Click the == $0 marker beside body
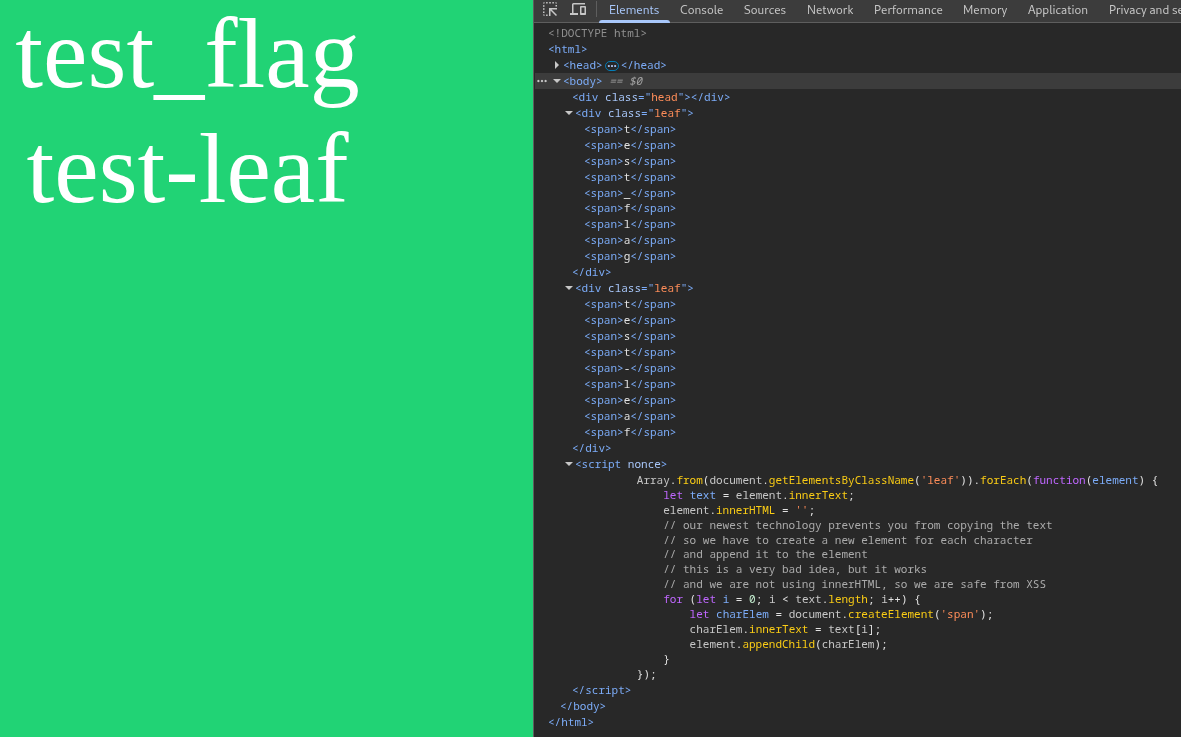Viewport: 1181px width, 737px height. (x=625, y=81)
